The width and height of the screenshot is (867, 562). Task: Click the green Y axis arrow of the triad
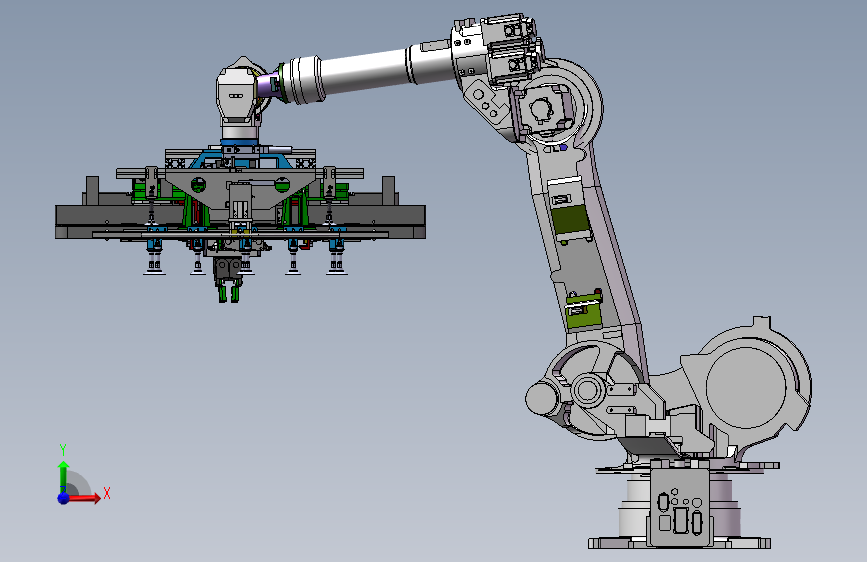(x=64, y=477)
